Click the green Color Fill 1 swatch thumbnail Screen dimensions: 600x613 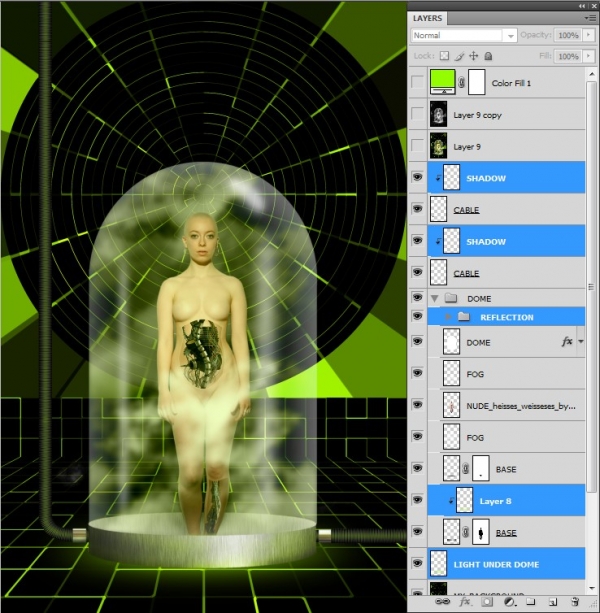pos(442,82)
